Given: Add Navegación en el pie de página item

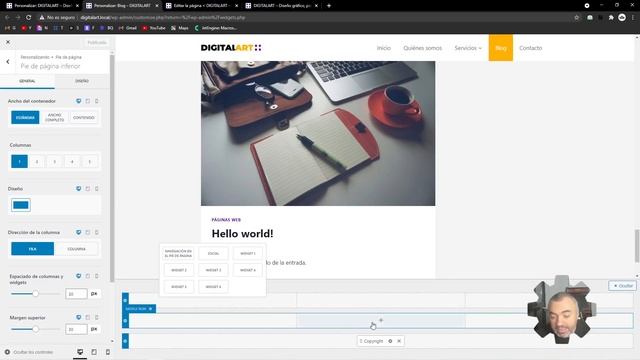Looking at the screenshot, I should [x=178, y=253].
